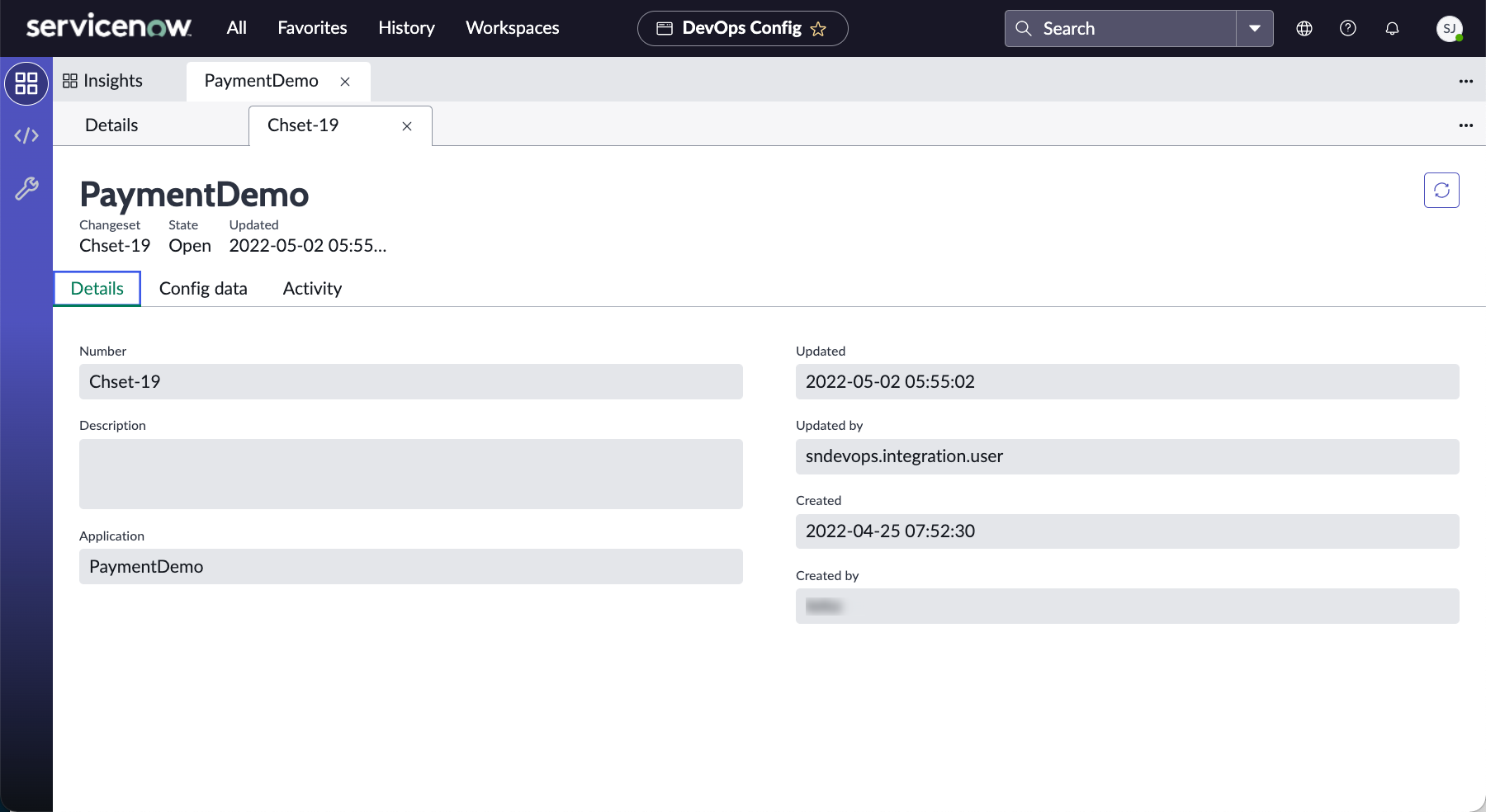This screenshot has width=1486, height=812.
Task: Click the DevOps Config application pill
Action: pyautogui.click(x=742, y=28)
